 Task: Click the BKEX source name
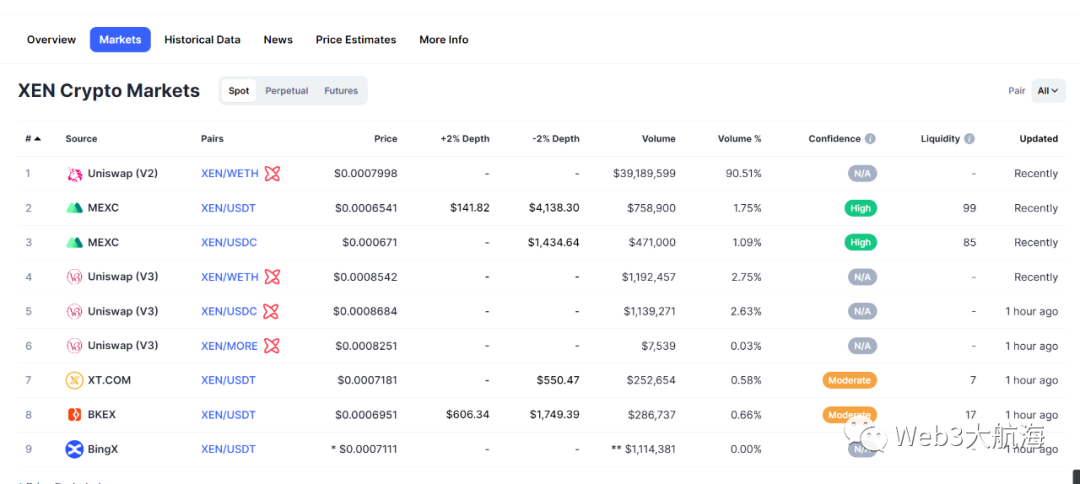tap(102, 414)
